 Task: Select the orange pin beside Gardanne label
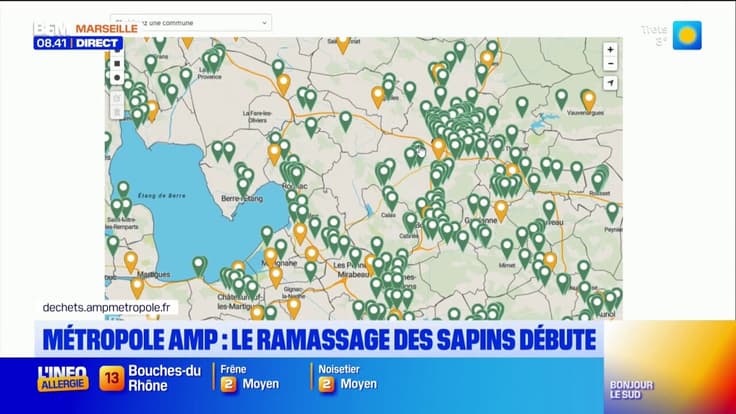pos(501,210)
